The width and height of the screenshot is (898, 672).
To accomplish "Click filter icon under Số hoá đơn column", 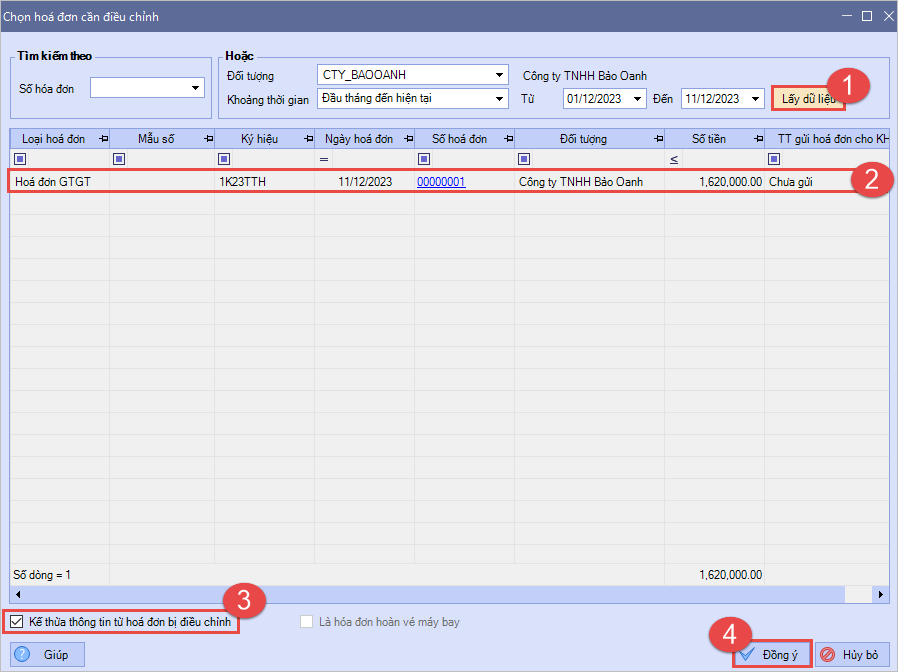I will (x=424, y=159).
